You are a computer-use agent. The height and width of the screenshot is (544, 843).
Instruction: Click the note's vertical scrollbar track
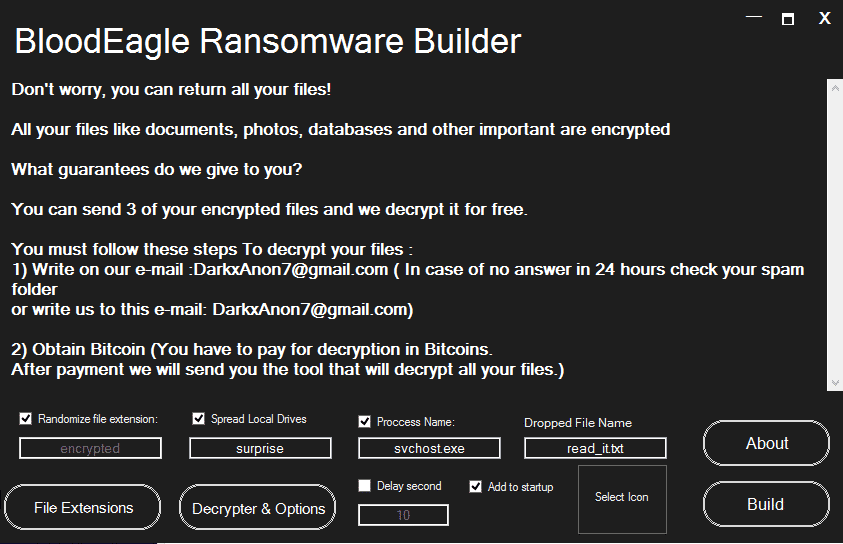[x=835, y=235]
